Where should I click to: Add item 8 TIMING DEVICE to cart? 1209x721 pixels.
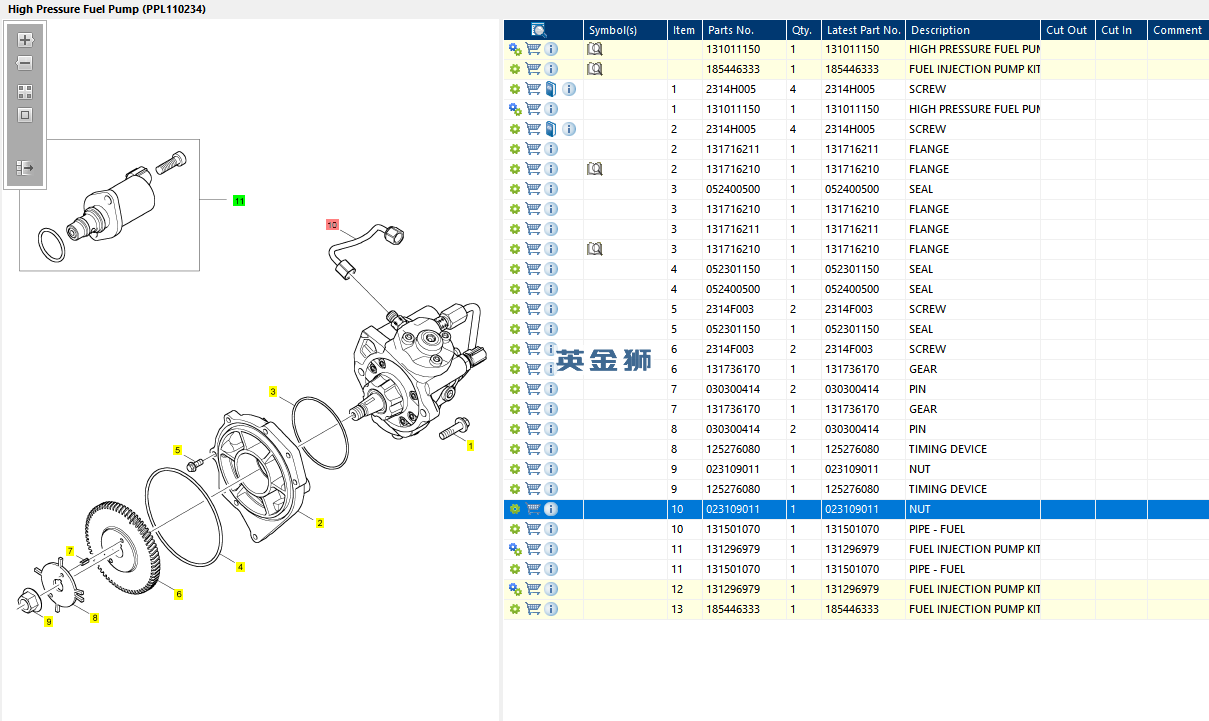(533, 449)
